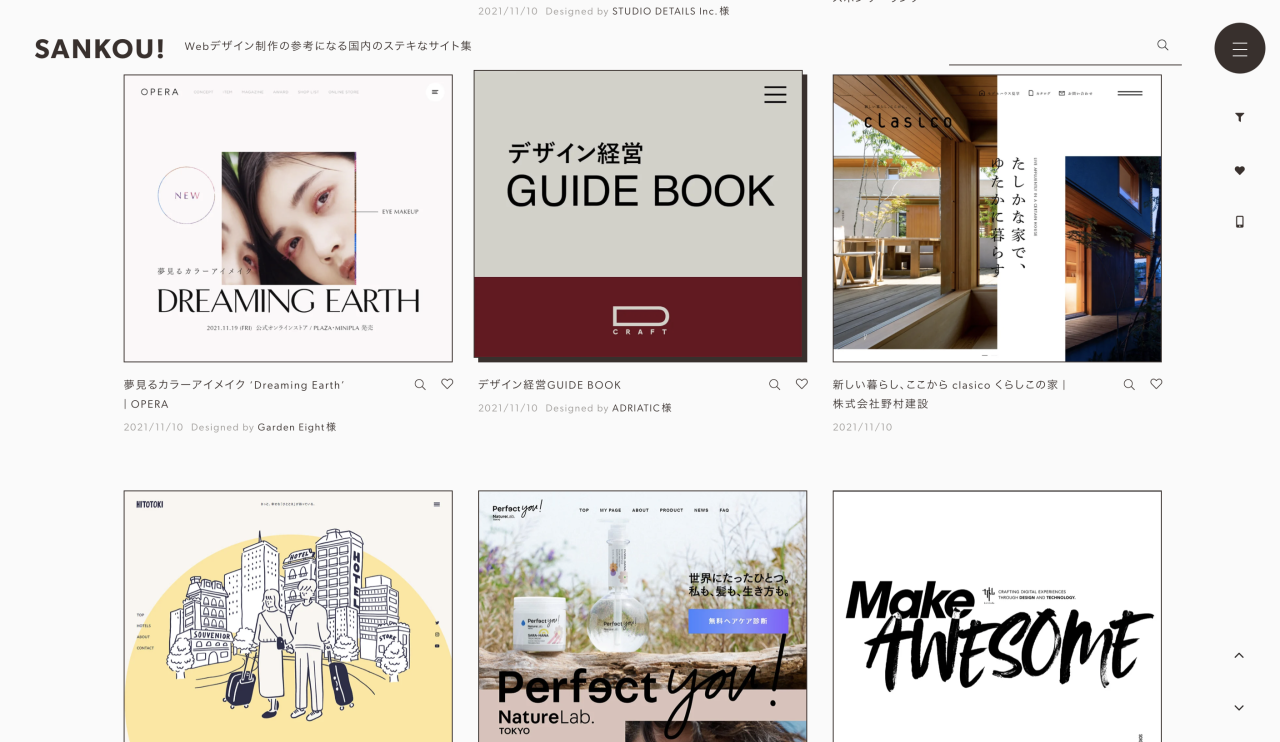The width and height of the screenshot is (1280, 742).
Task: Click designer link Garden Eight様
Action: click(x=296, y=427)
